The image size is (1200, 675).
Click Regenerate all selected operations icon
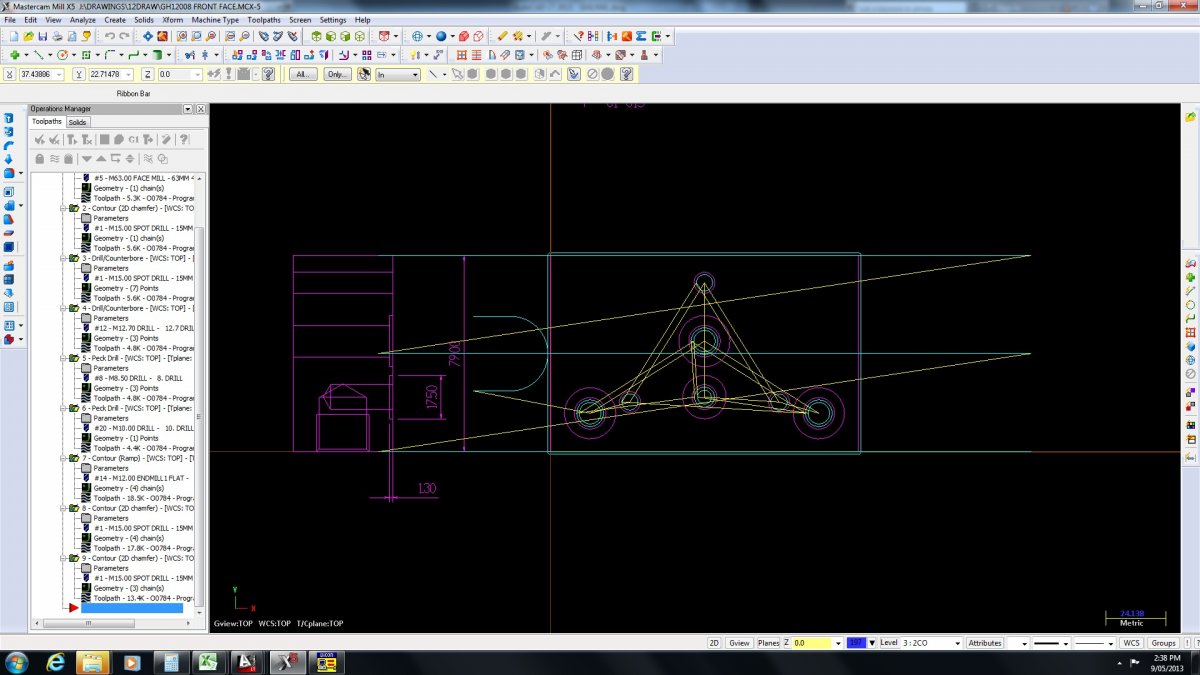(x=71, y=140)
